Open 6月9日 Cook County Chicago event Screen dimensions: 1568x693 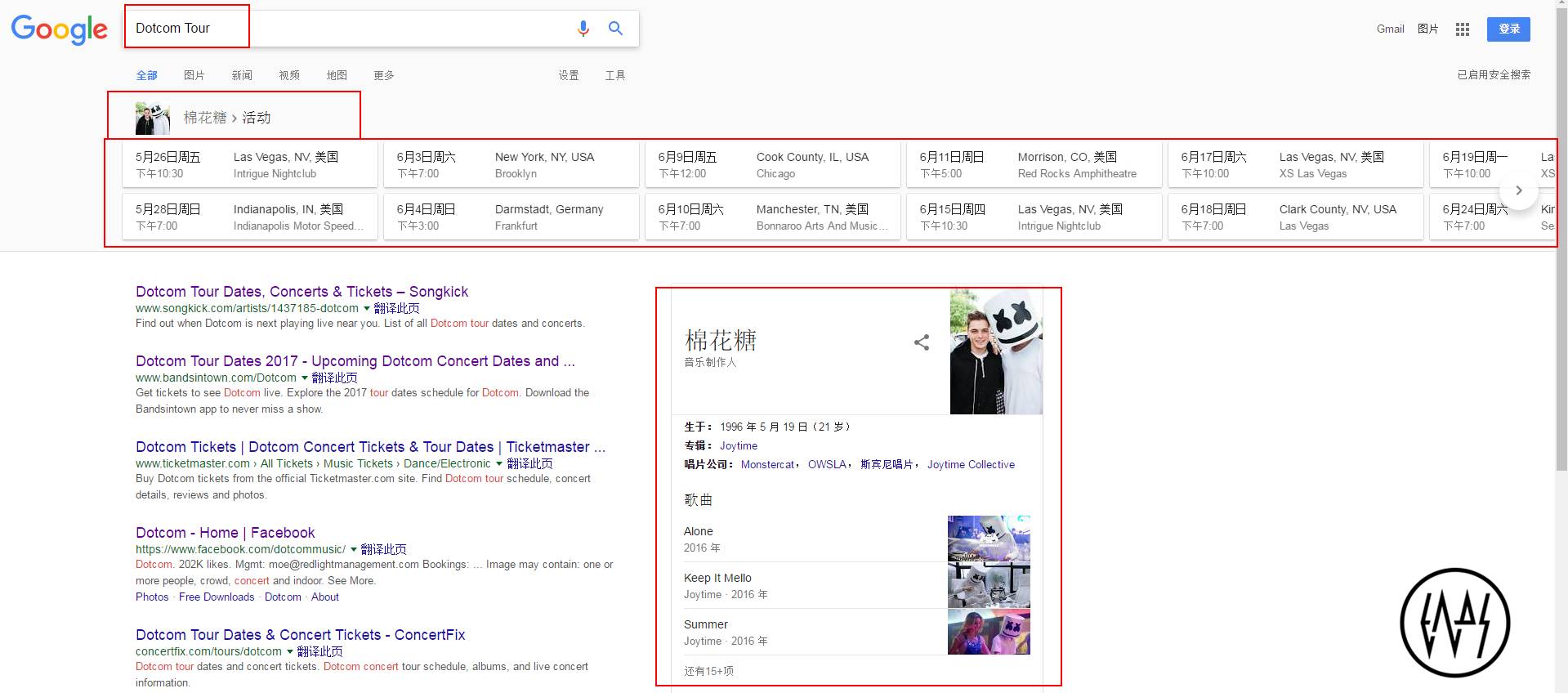pos(773,164)
